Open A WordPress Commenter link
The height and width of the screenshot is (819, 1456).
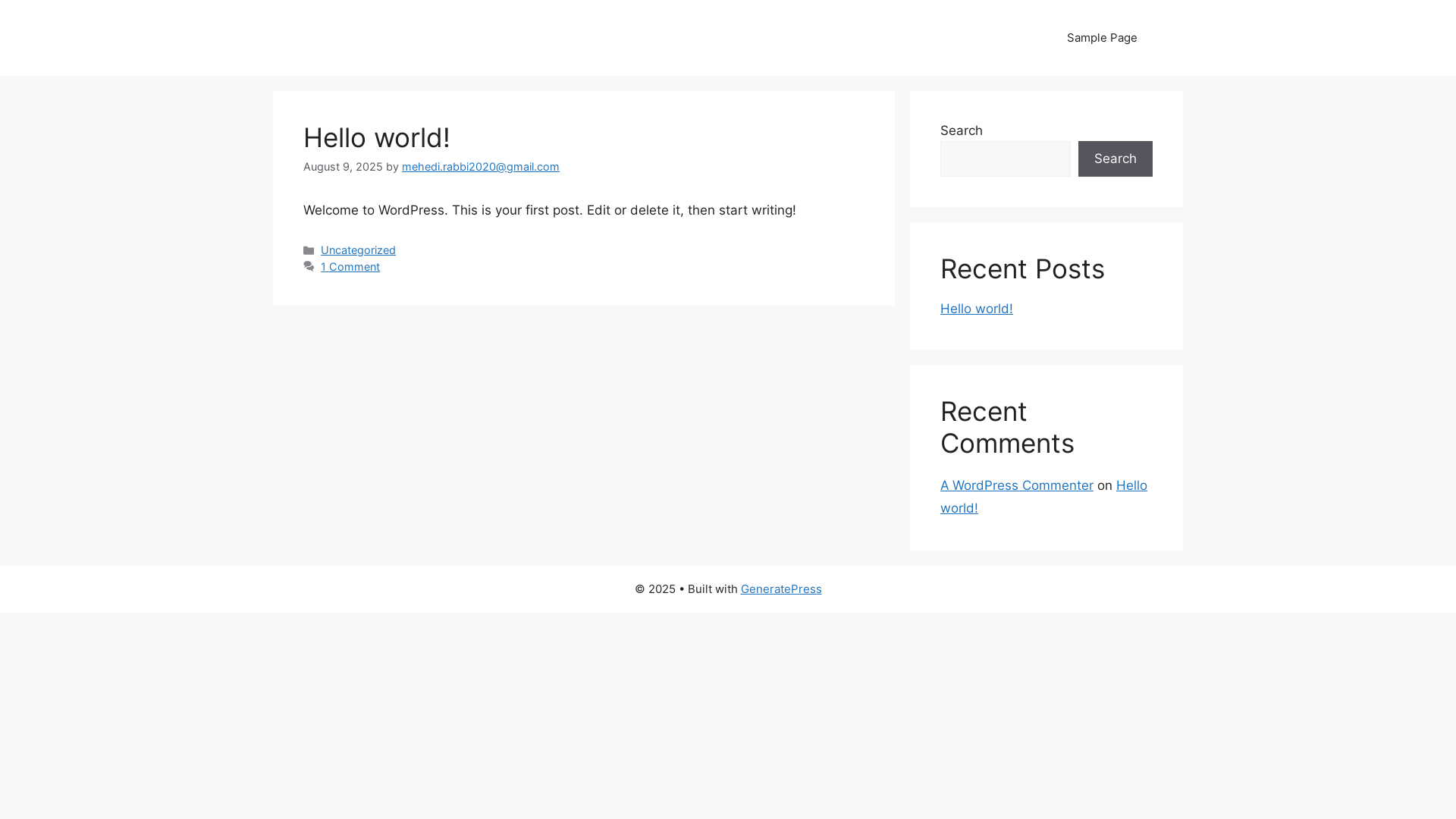click(x=1016, y=485)
